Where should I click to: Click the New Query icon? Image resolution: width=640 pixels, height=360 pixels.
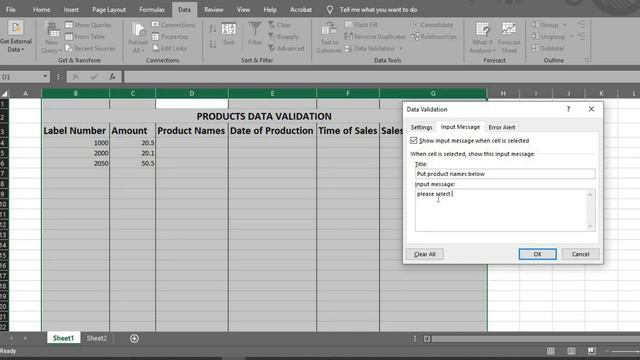[52, 31]
